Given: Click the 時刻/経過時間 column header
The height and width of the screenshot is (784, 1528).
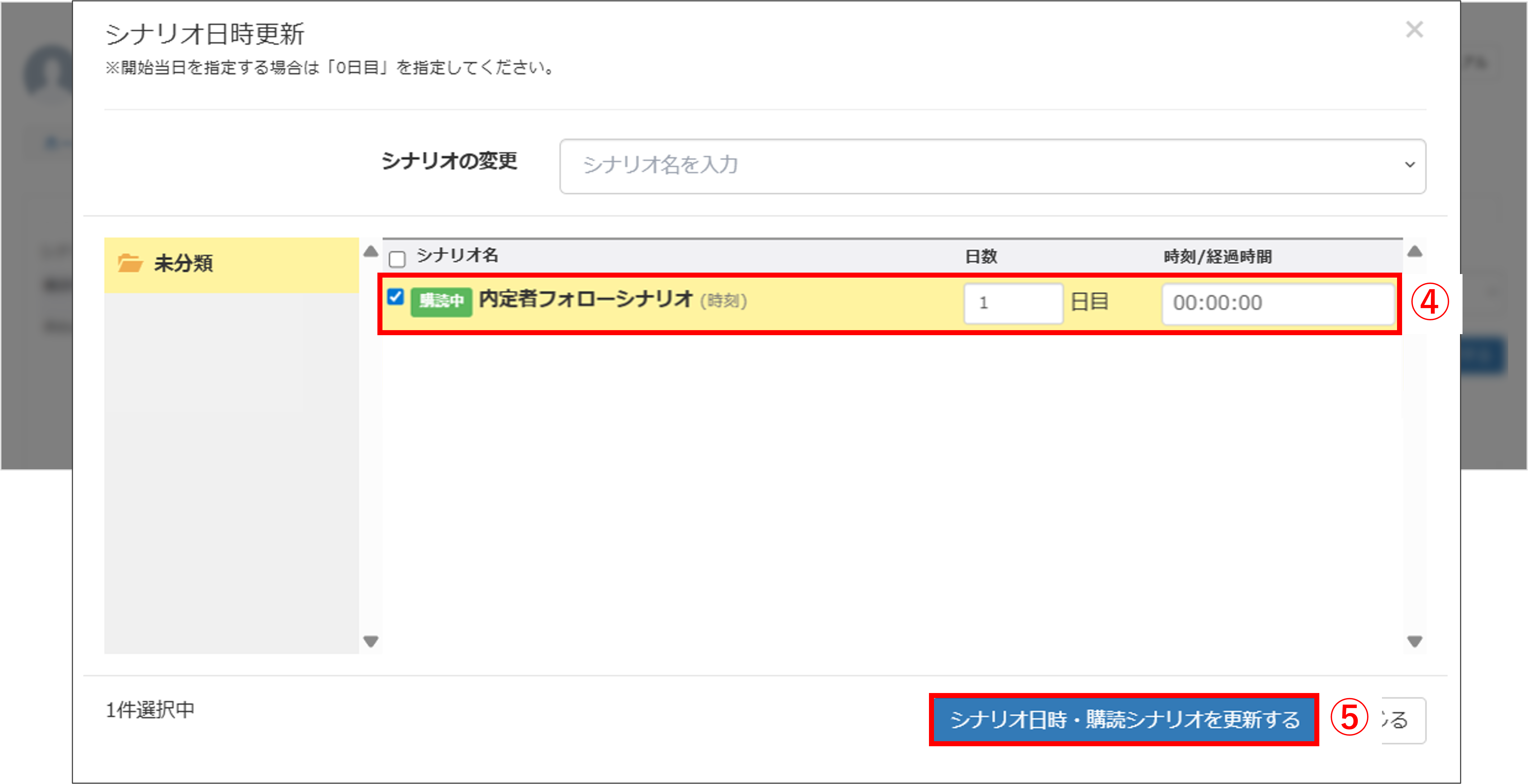Looking at the screenshot, I should (x=1217, y=257).
